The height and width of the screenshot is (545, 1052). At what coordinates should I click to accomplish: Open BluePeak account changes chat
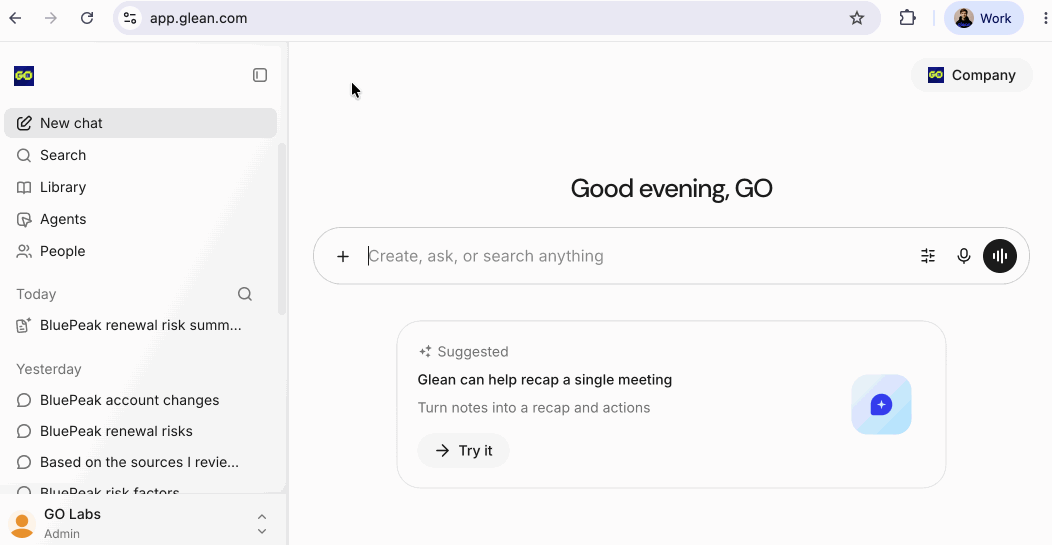(x=140, y=400)
